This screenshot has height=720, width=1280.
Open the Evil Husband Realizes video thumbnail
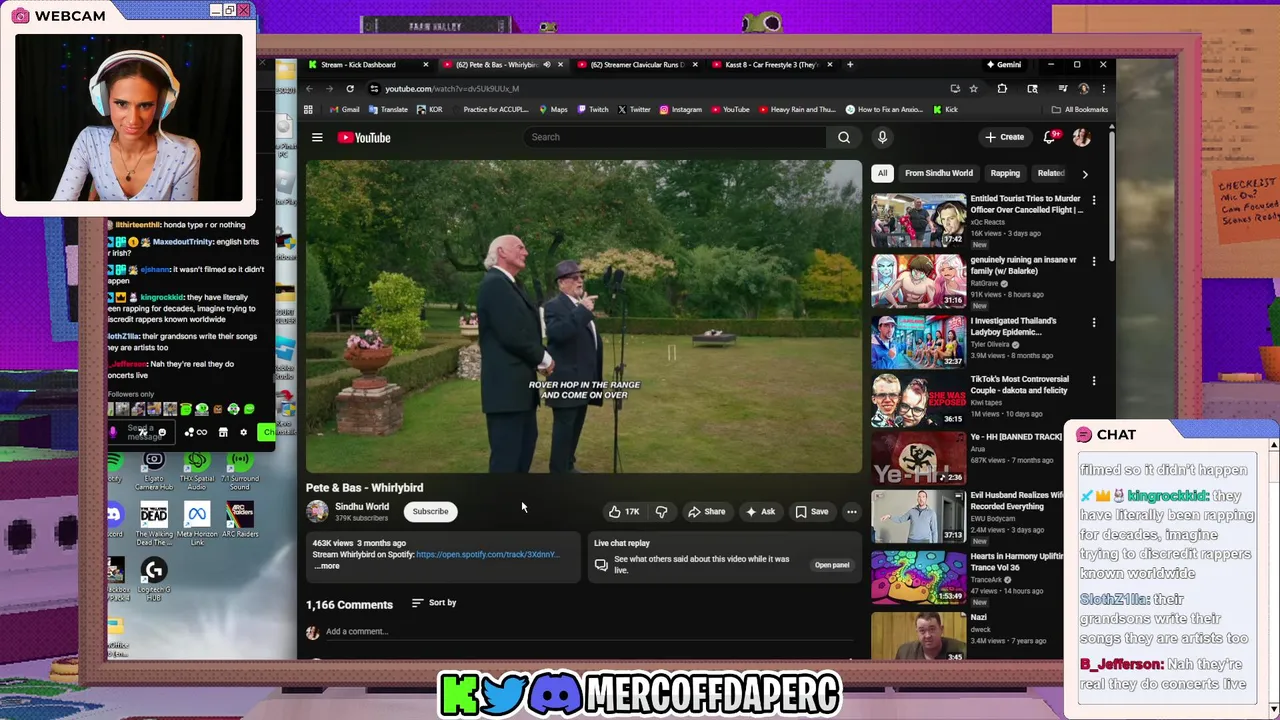click(918, 515)
